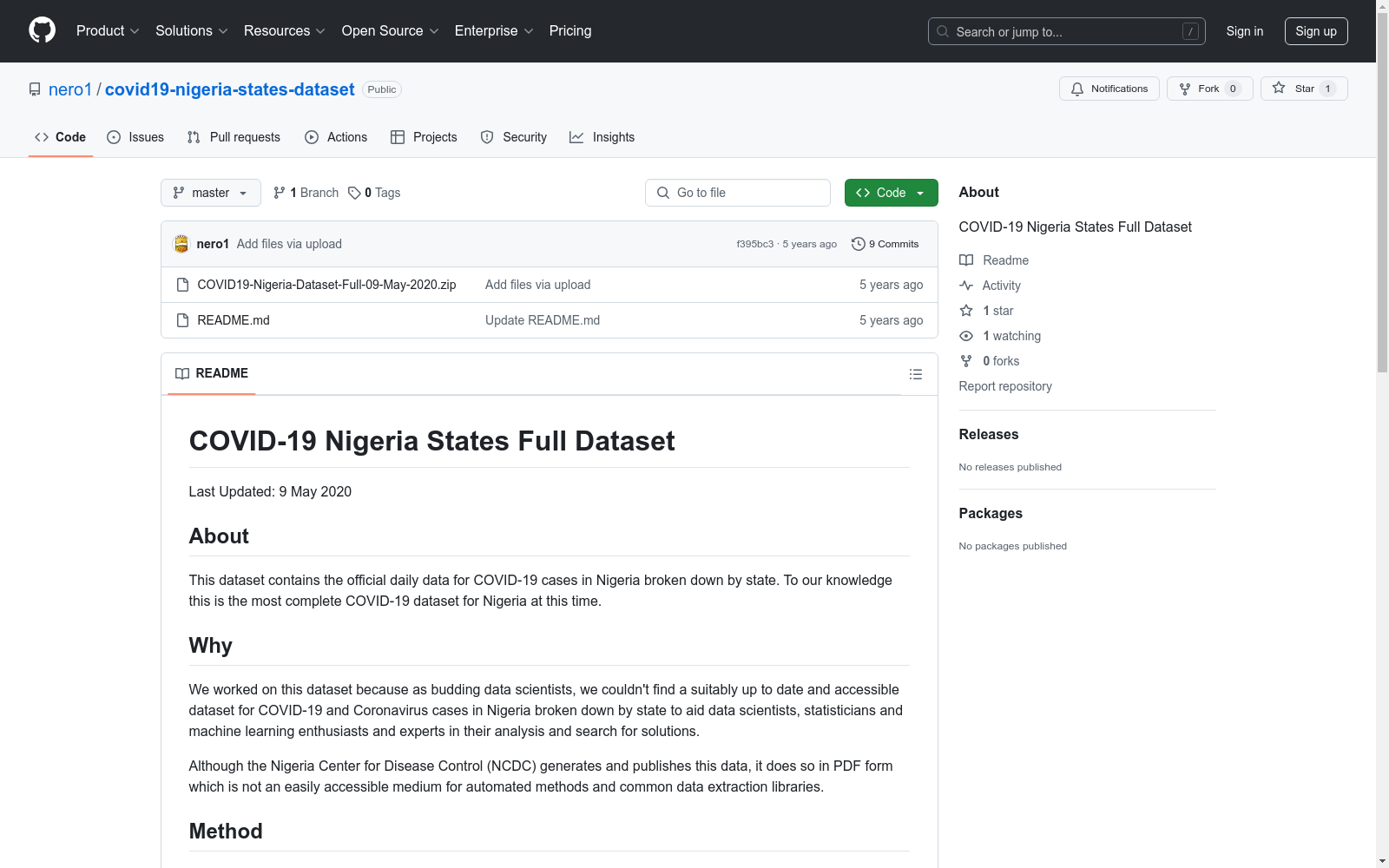
Task: Click the Go to file input
Action: point(738,193)
